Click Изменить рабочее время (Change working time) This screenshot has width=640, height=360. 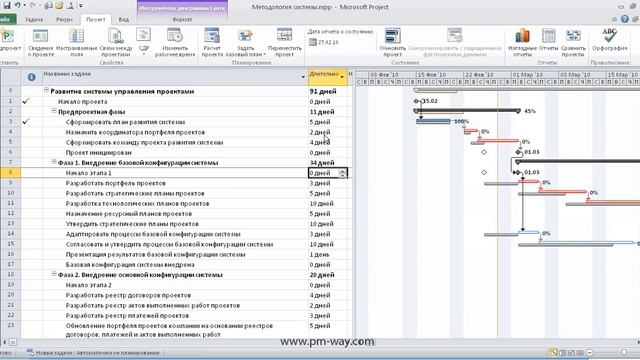coord(175,42)
